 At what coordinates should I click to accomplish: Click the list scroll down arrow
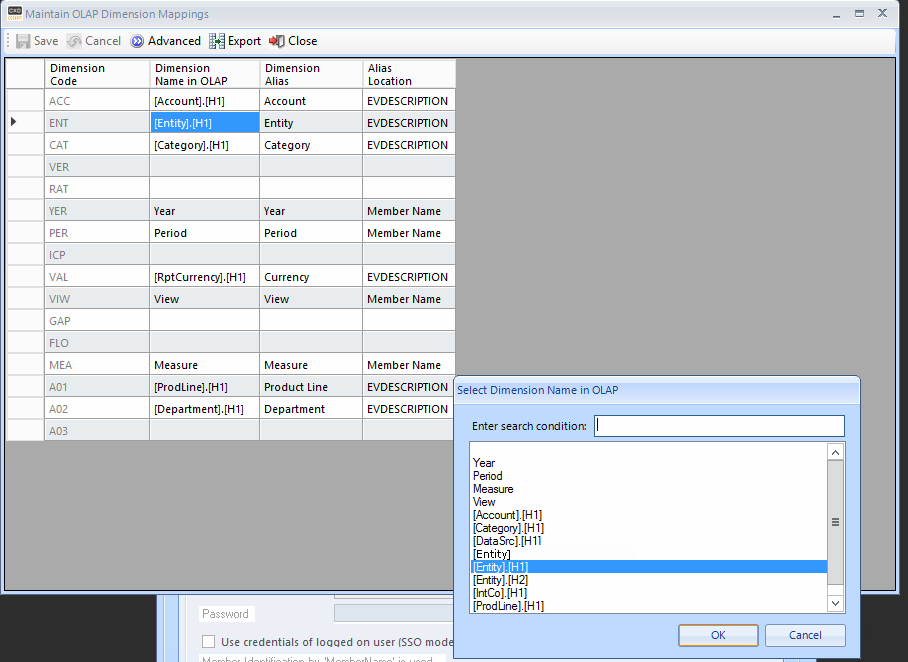coord(835,604)
